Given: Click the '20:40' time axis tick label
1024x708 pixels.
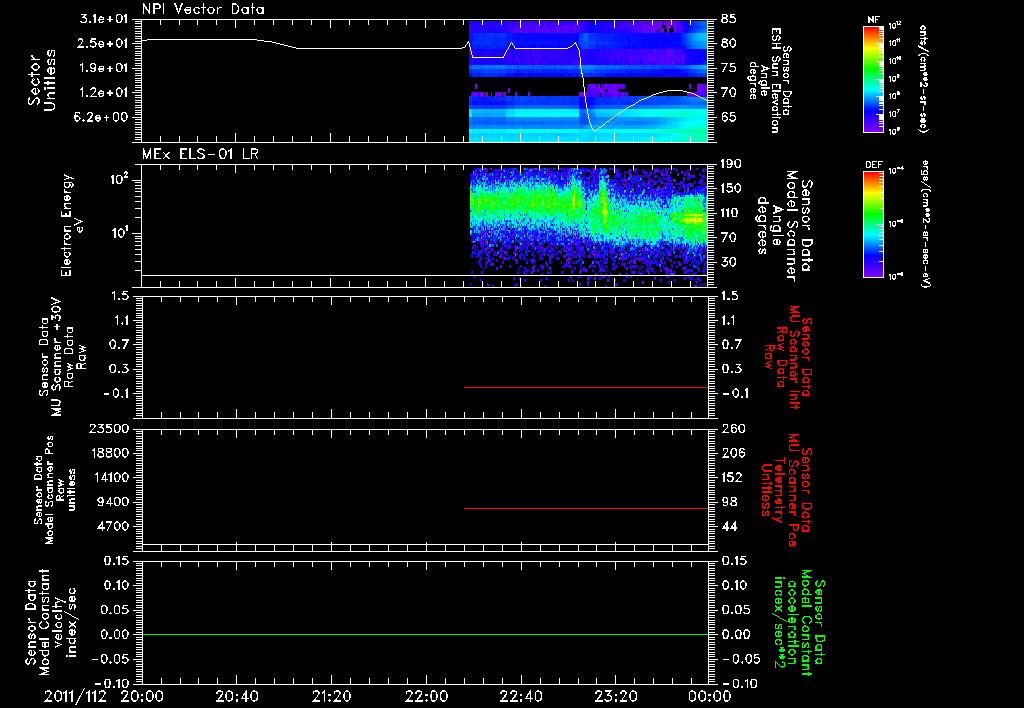Looking at the screenshot, I should (237, 696).
